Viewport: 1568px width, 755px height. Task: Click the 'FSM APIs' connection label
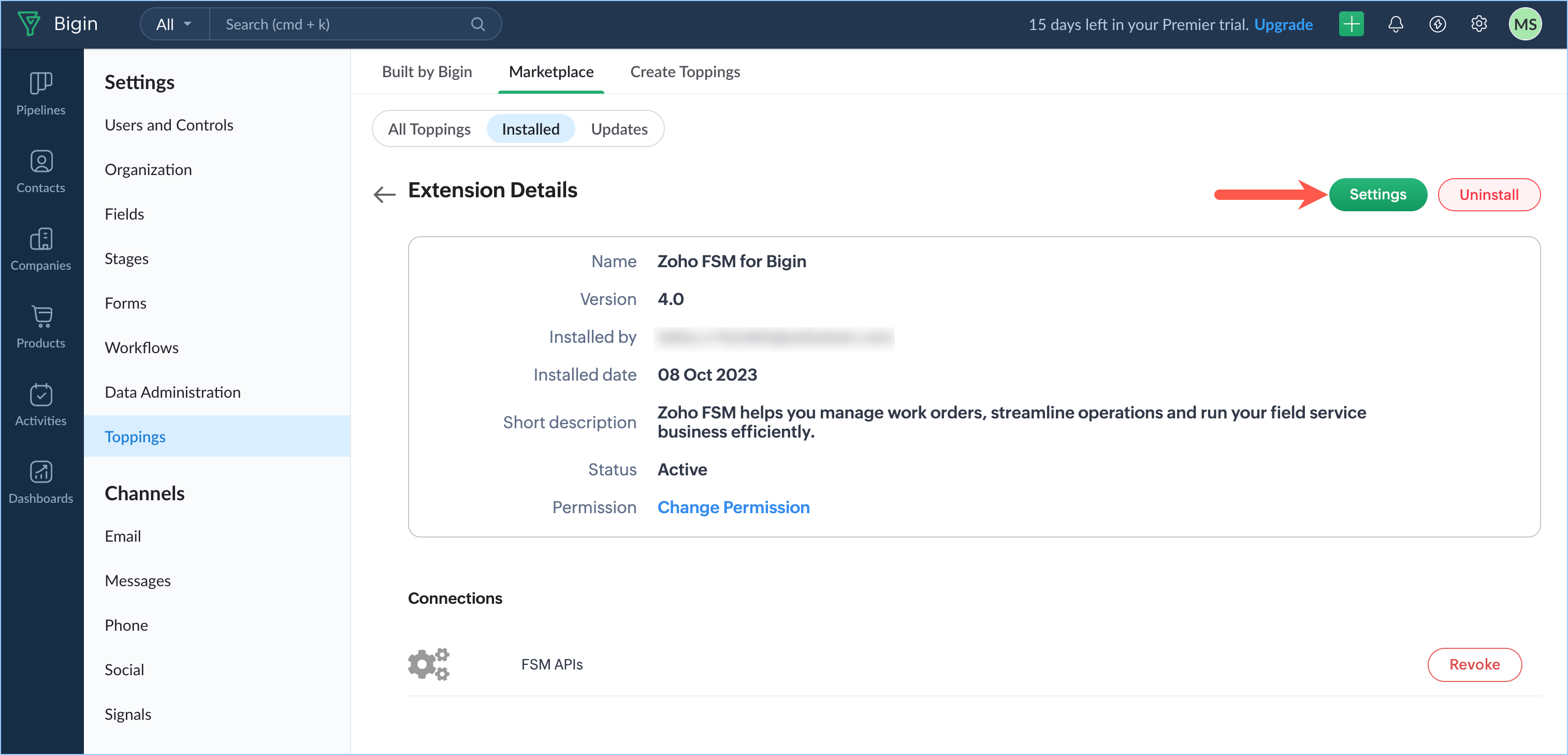click(551, 664)
